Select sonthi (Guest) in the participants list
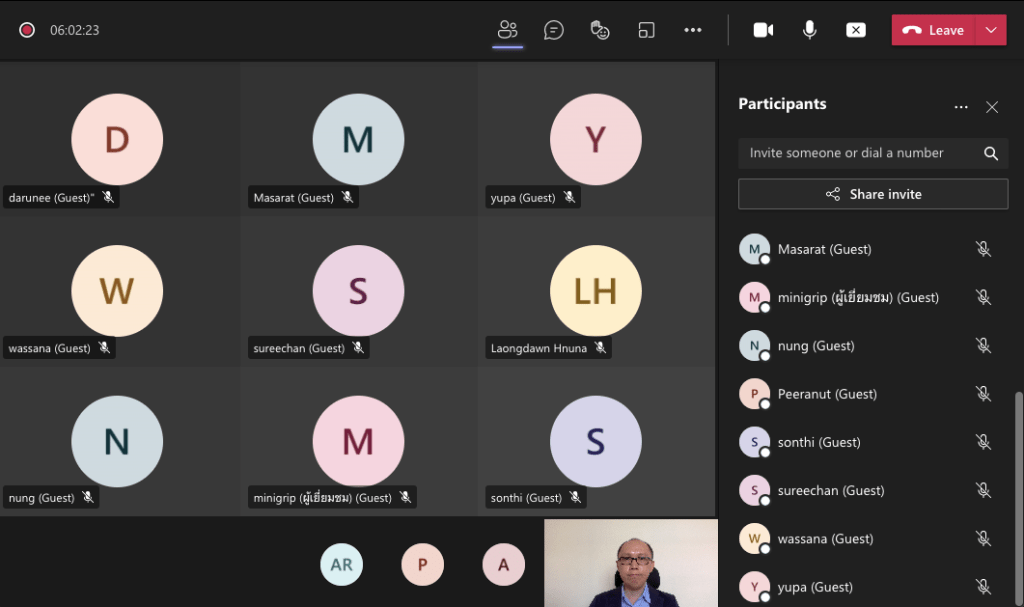This screenshot has height=607, width=1024. tap(819, 442)
